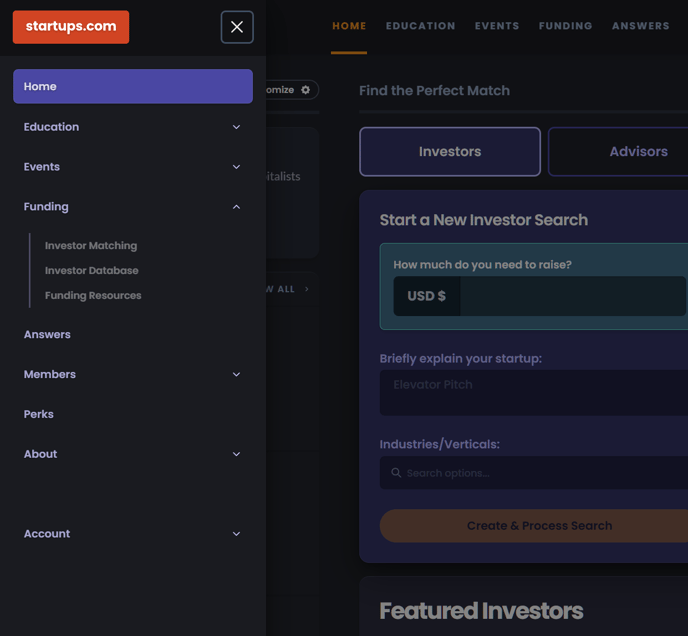The width and height of the screenshot is (688, 636).
Task: Open Investor Matching under Funding
Action: point(91,246)
